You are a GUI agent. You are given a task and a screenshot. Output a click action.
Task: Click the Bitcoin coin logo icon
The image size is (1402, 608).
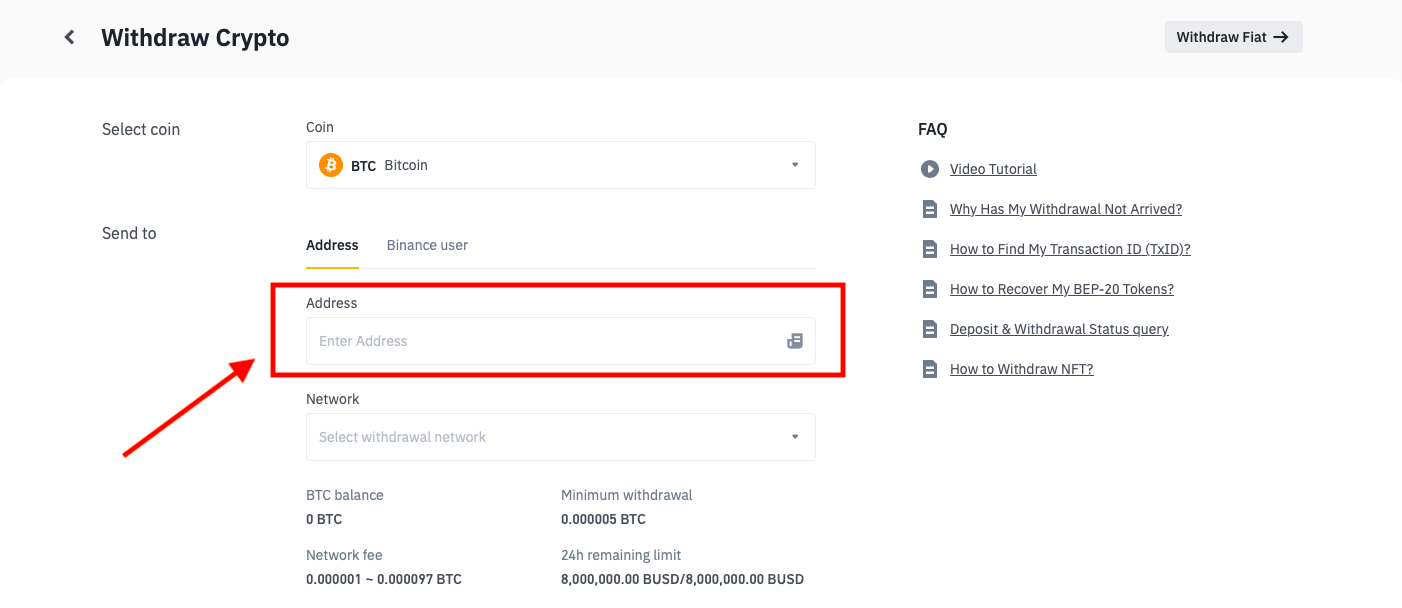click(330, 164)
